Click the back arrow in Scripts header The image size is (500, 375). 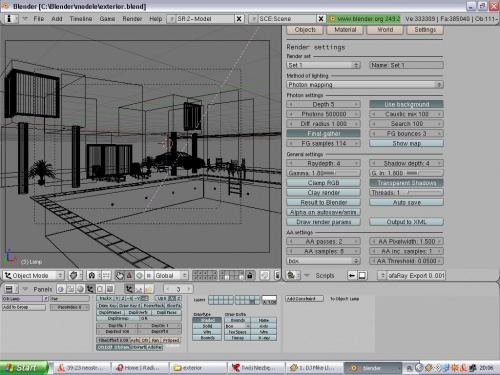(352, 275)
